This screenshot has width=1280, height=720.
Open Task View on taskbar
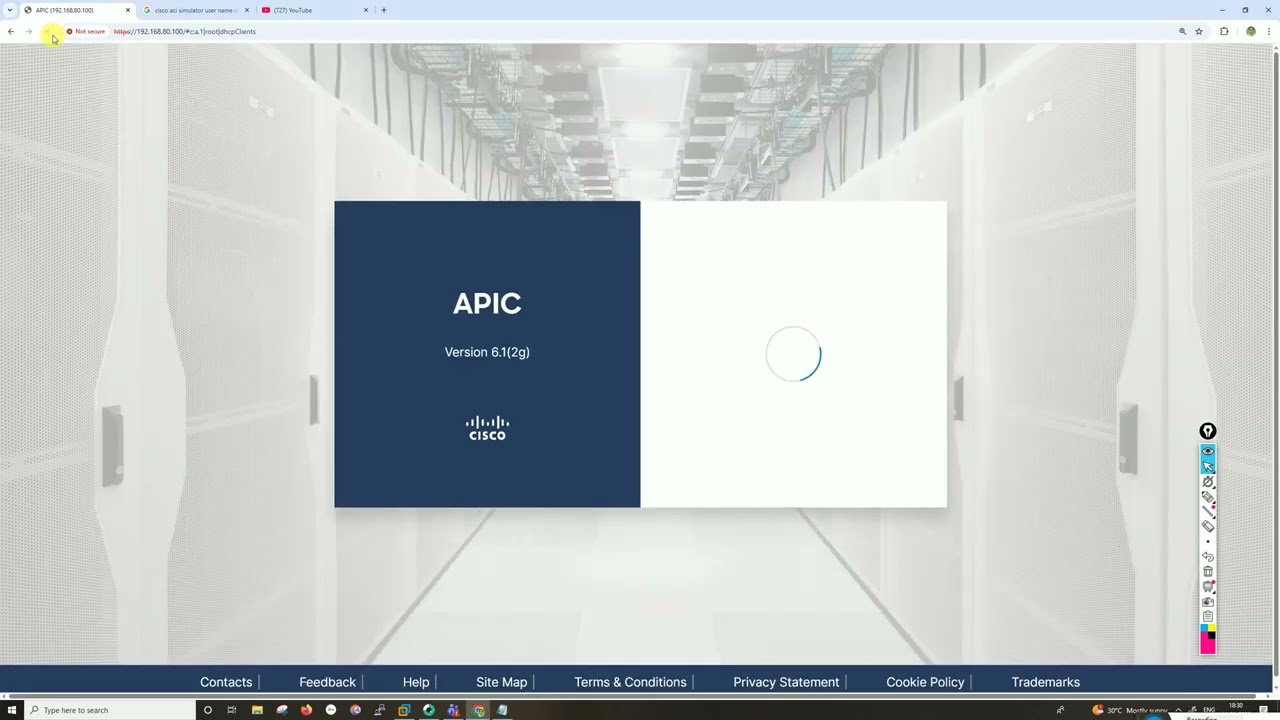pos(232,710)
